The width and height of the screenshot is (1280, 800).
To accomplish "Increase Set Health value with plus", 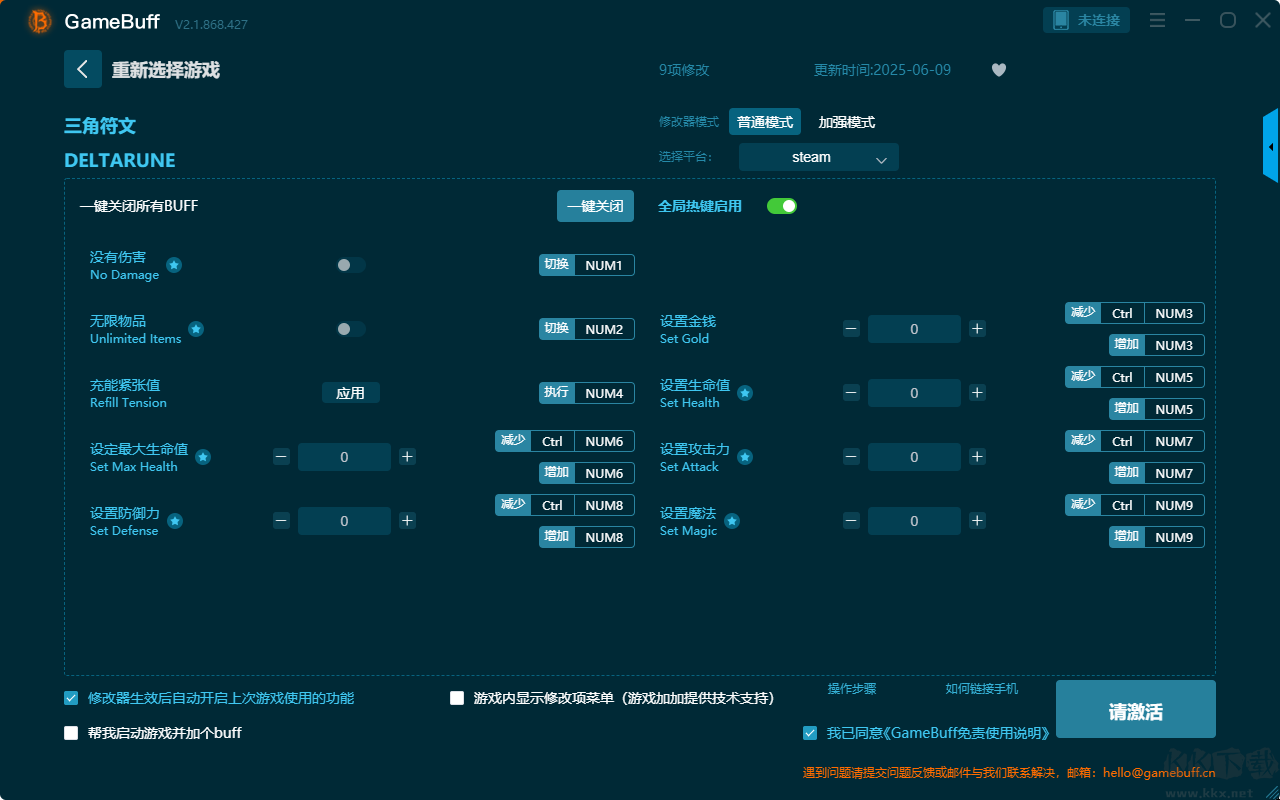I will [977, 393].
